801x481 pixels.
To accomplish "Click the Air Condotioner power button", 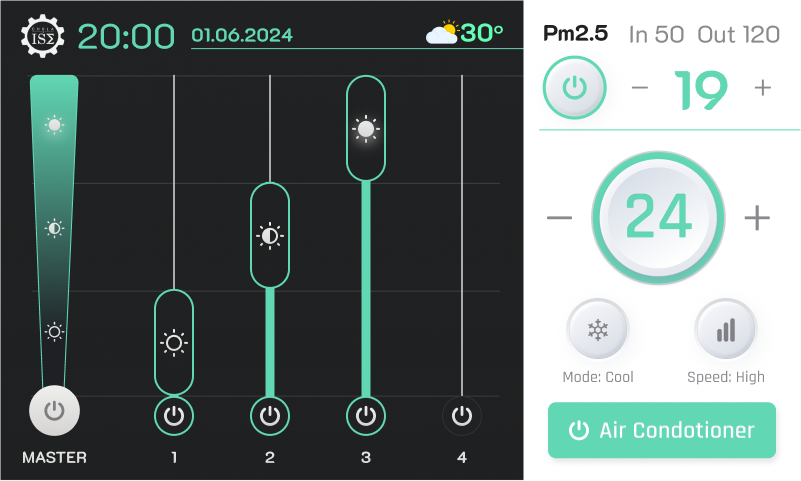I will click(662, 430).
